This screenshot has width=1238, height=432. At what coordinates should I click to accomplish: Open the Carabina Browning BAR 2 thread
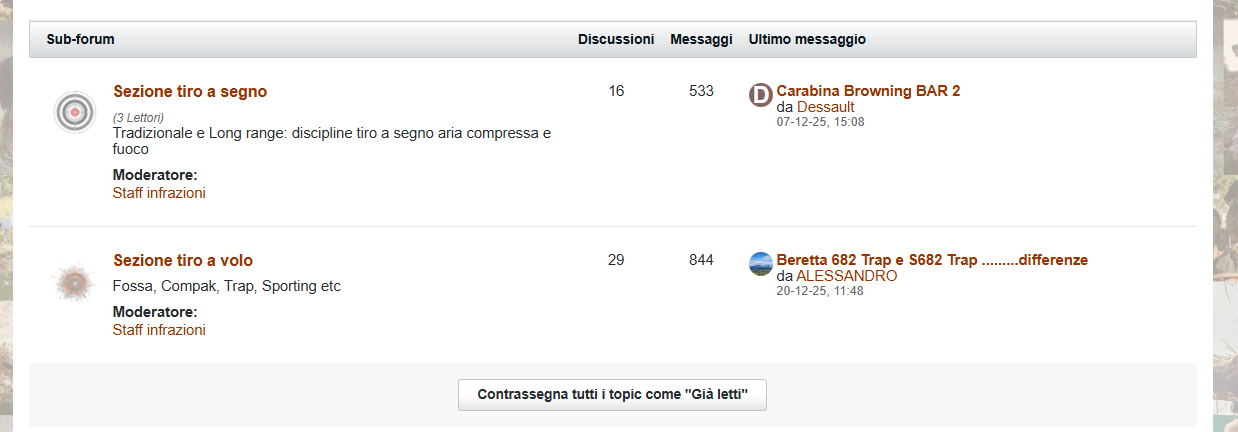coord(868,91)
